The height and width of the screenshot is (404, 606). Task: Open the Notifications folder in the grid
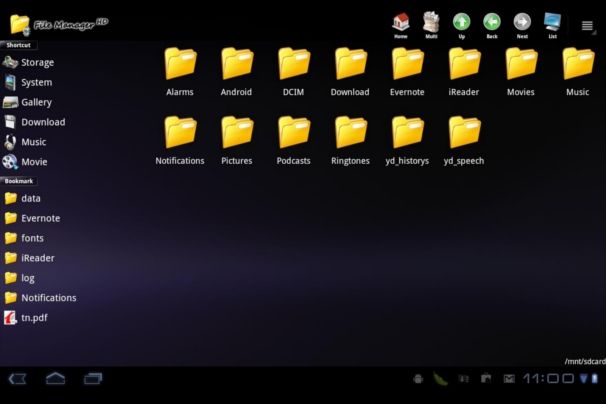coord(180,141)
